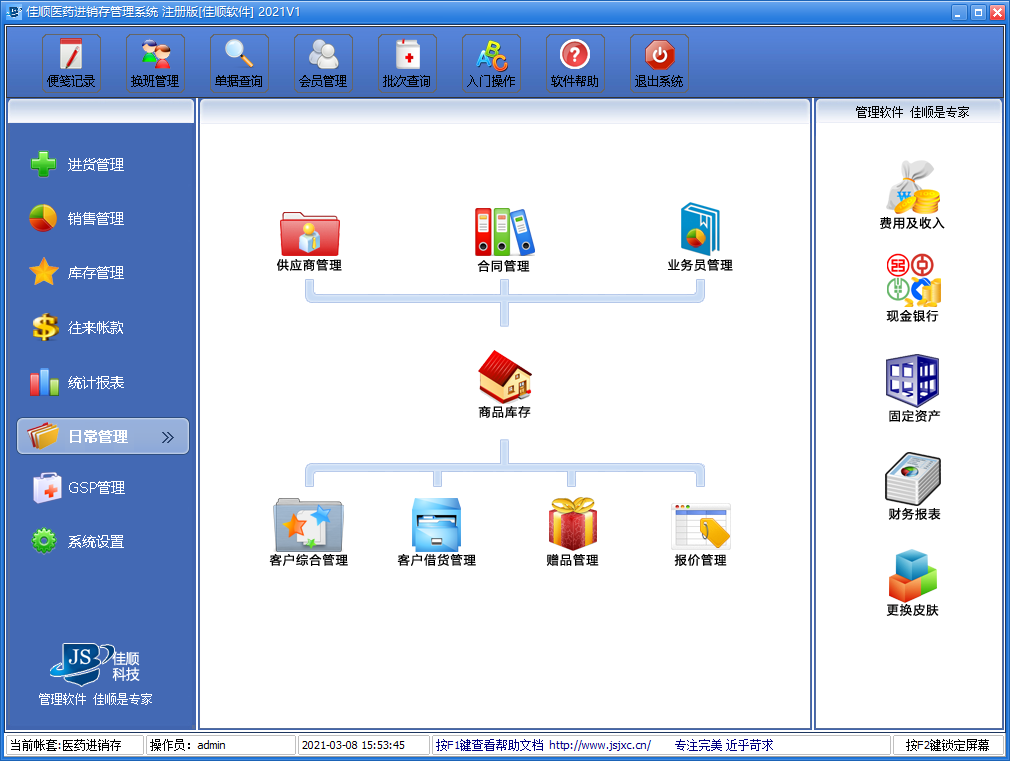Click the 退出系统 exit button
Image resolution: width=1010 pixels, height=761 pixels.
[658, 62]
